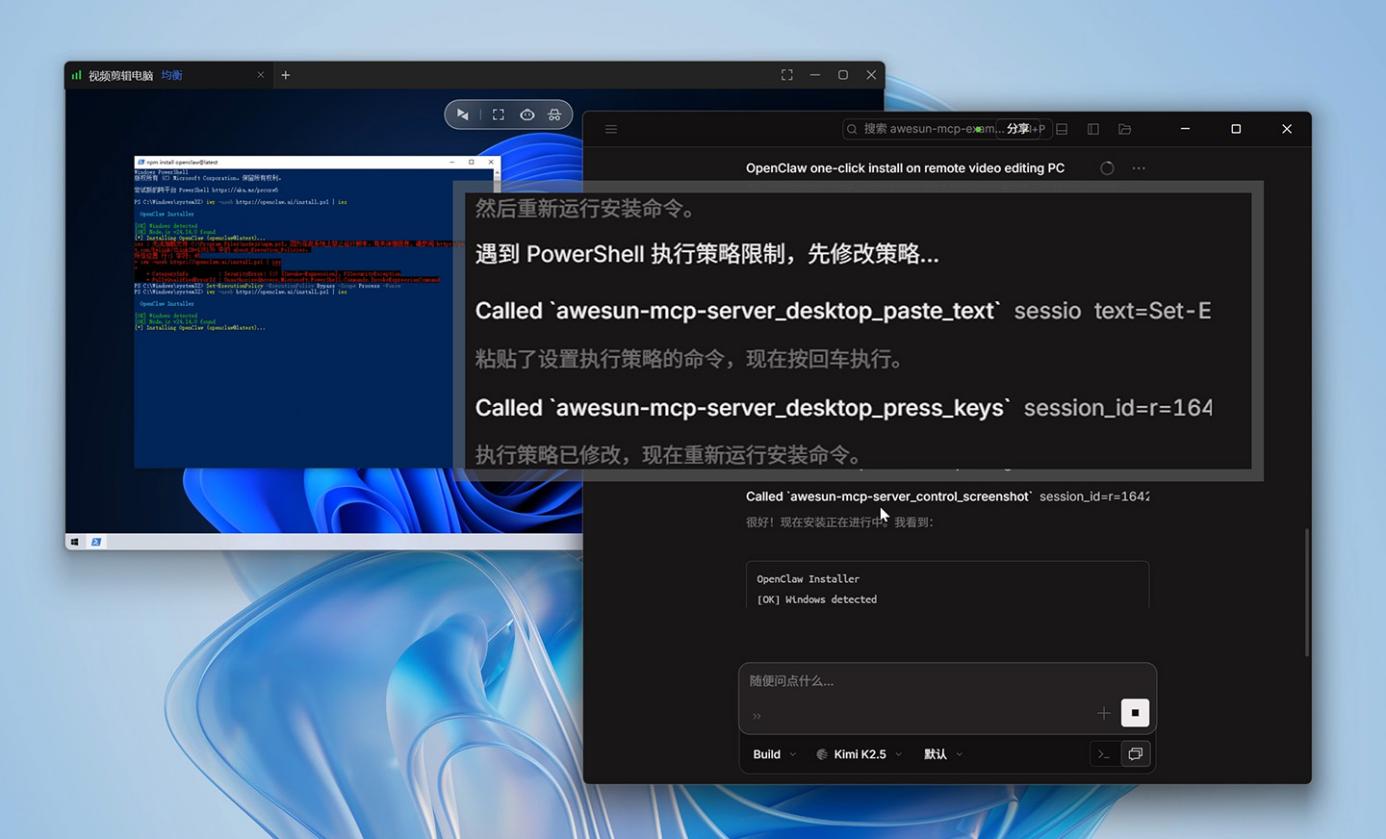Open the Kimi K2.5 model dropdown
Image resolution: width=1386 pixels, height=839 pixels.
859,754
